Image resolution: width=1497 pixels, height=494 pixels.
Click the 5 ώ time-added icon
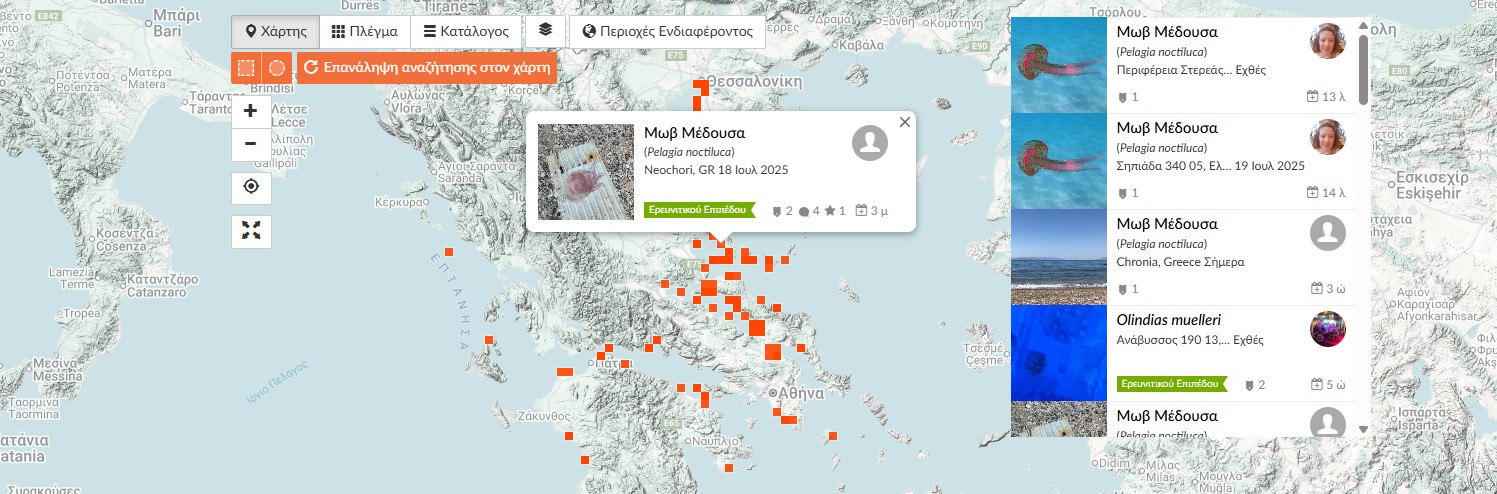point(1318,385)
